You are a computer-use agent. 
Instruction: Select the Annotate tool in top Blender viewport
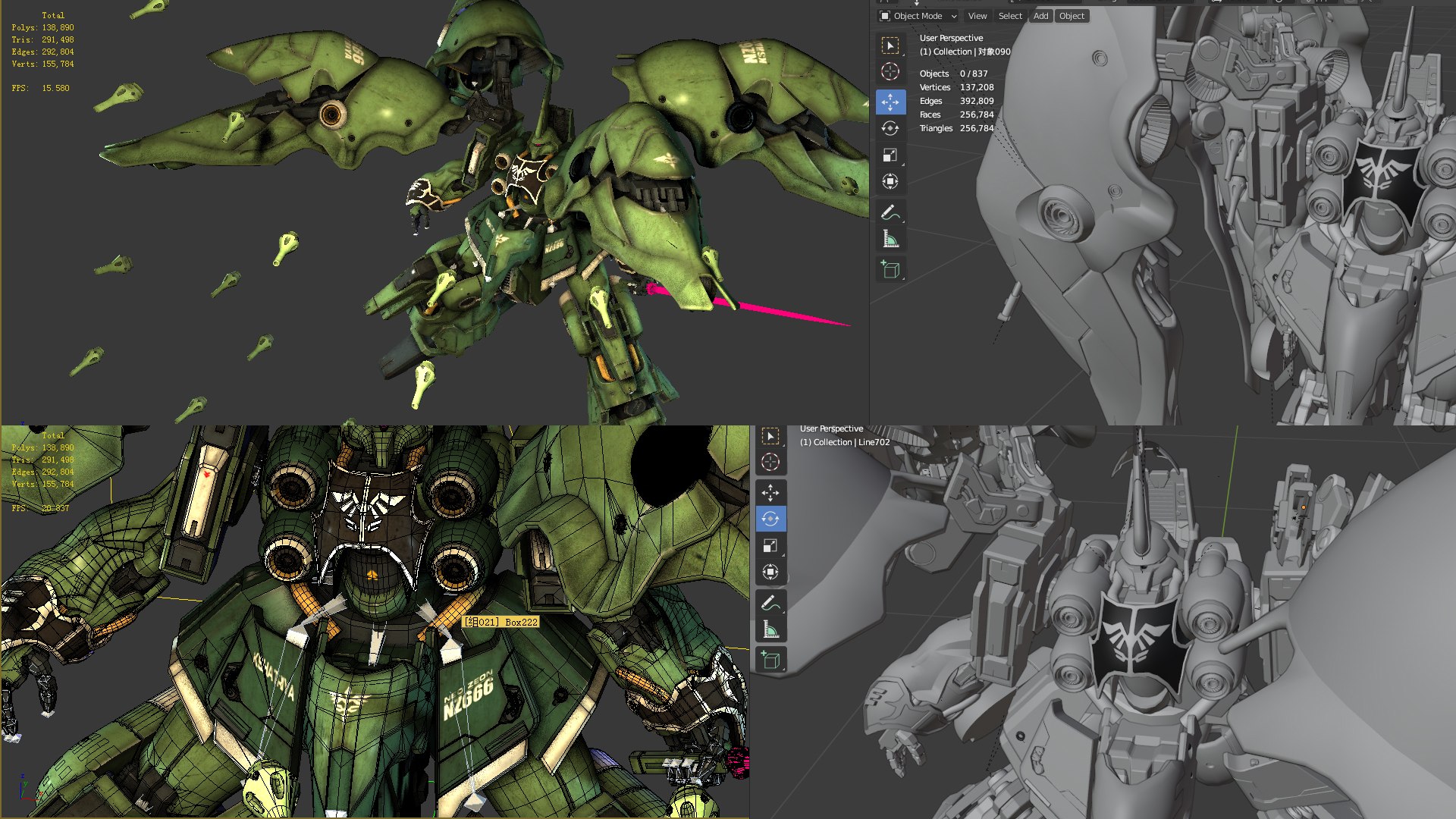coord(890,212)
